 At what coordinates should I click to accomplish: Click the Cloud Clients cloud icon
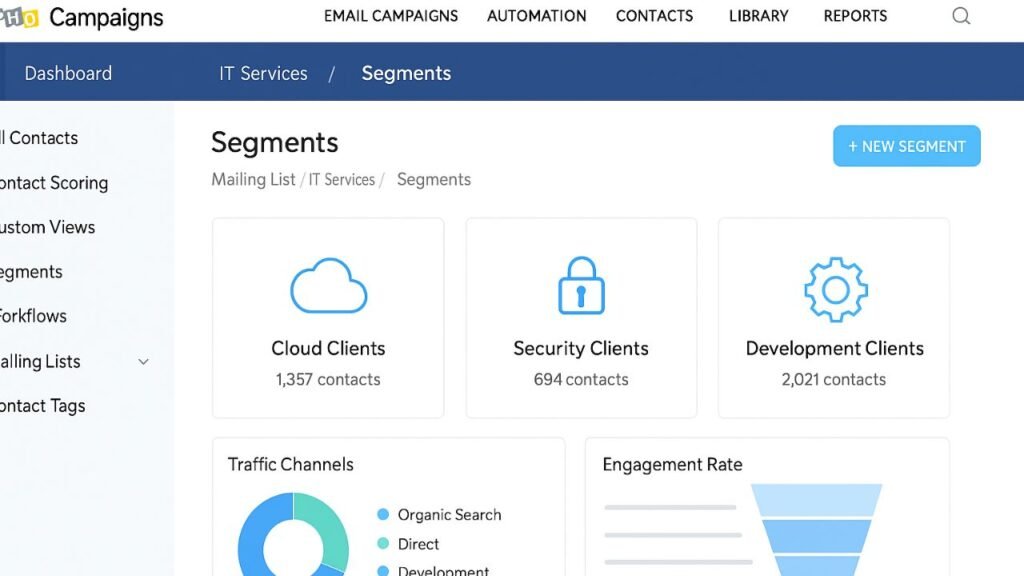tap(328, 286)
